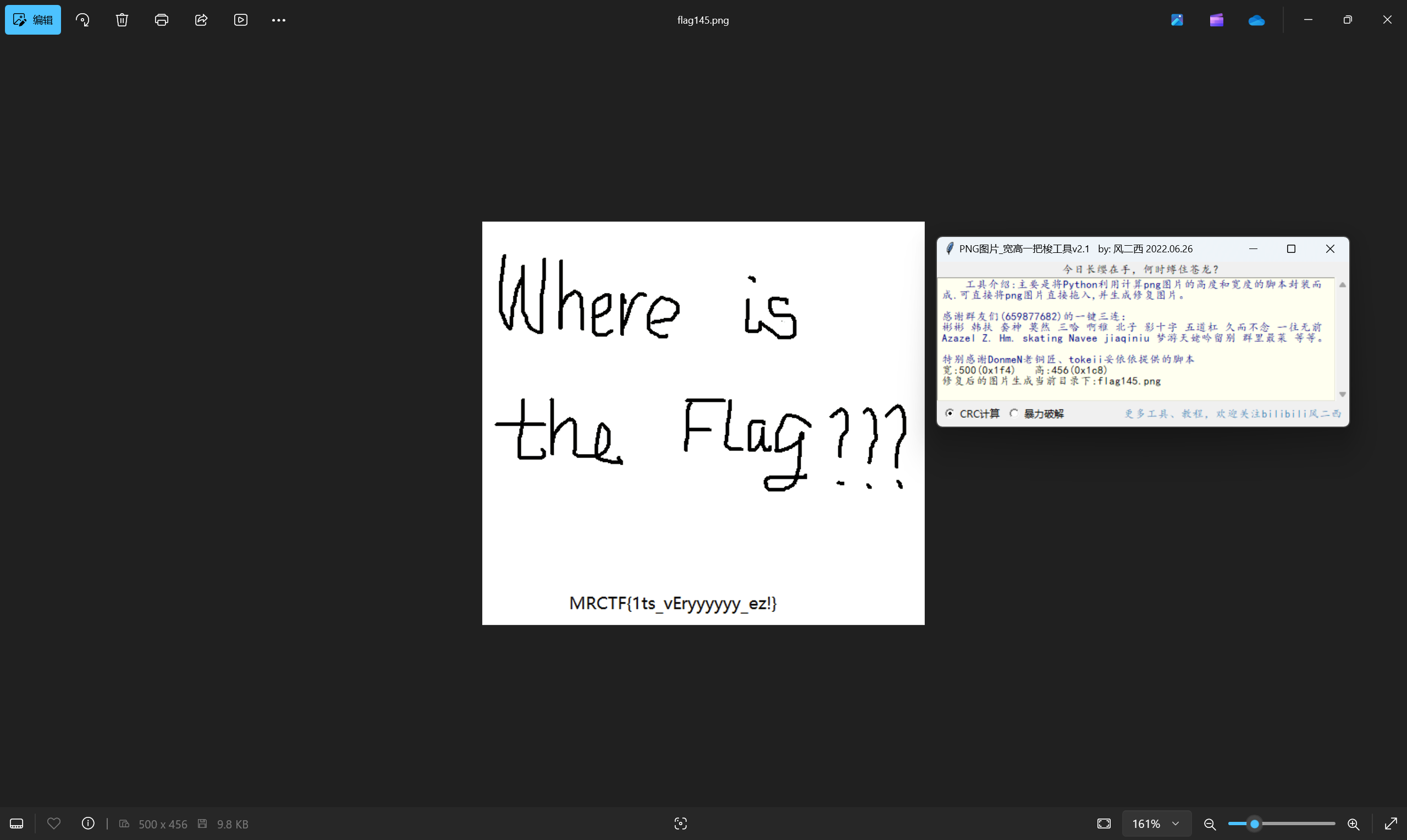Screen dimensions: 1407x840
Task: Click the displayed flag145.png image
Action: coord(703,423)
